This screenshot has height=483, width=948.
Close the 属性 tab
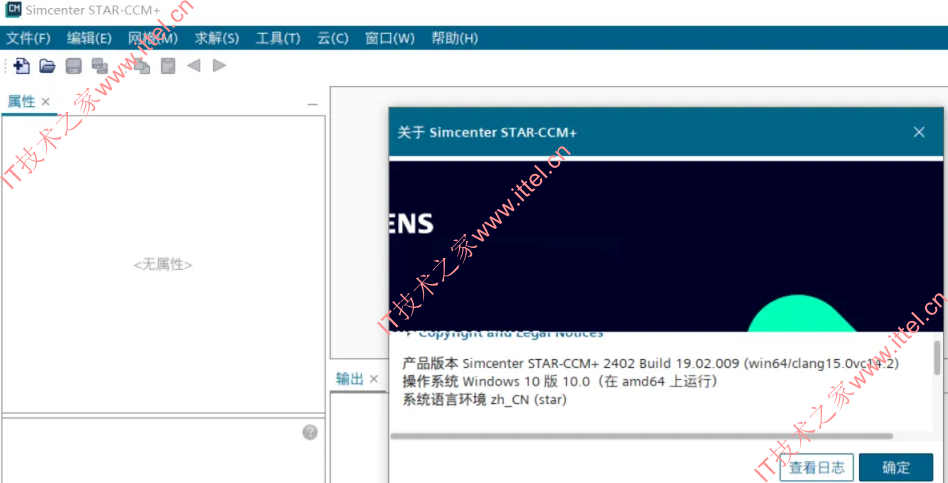pos(45,102)
